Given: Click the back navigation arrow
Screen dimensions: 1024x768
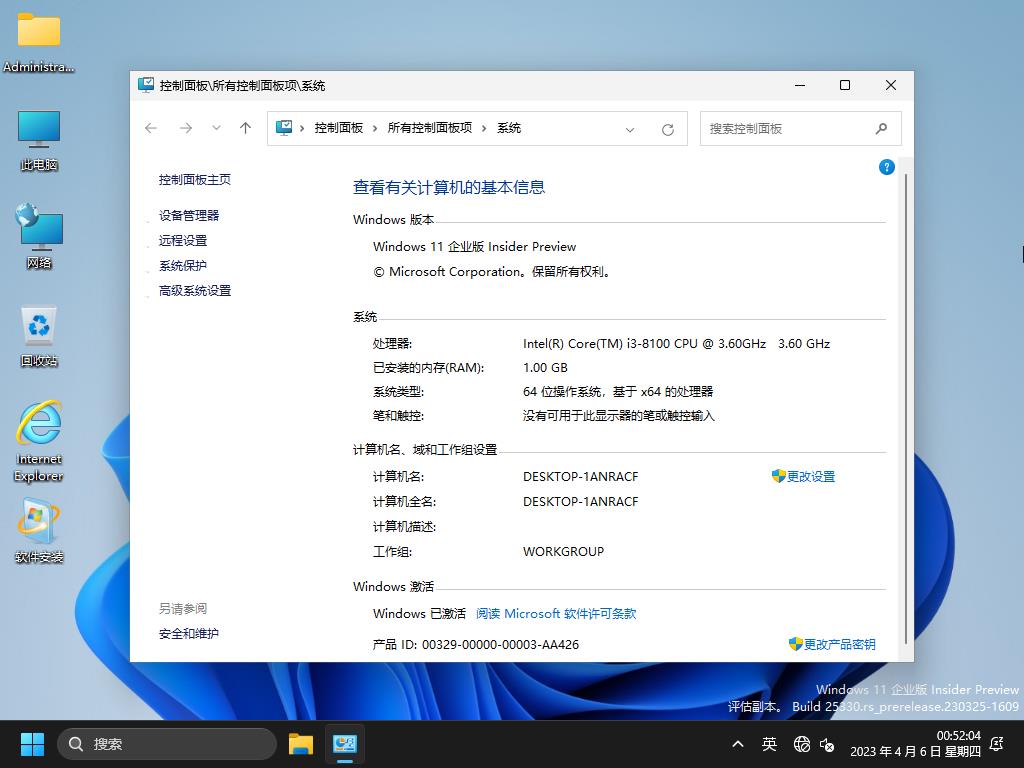Looking at the screenshot, I should [x=151, y=128].
